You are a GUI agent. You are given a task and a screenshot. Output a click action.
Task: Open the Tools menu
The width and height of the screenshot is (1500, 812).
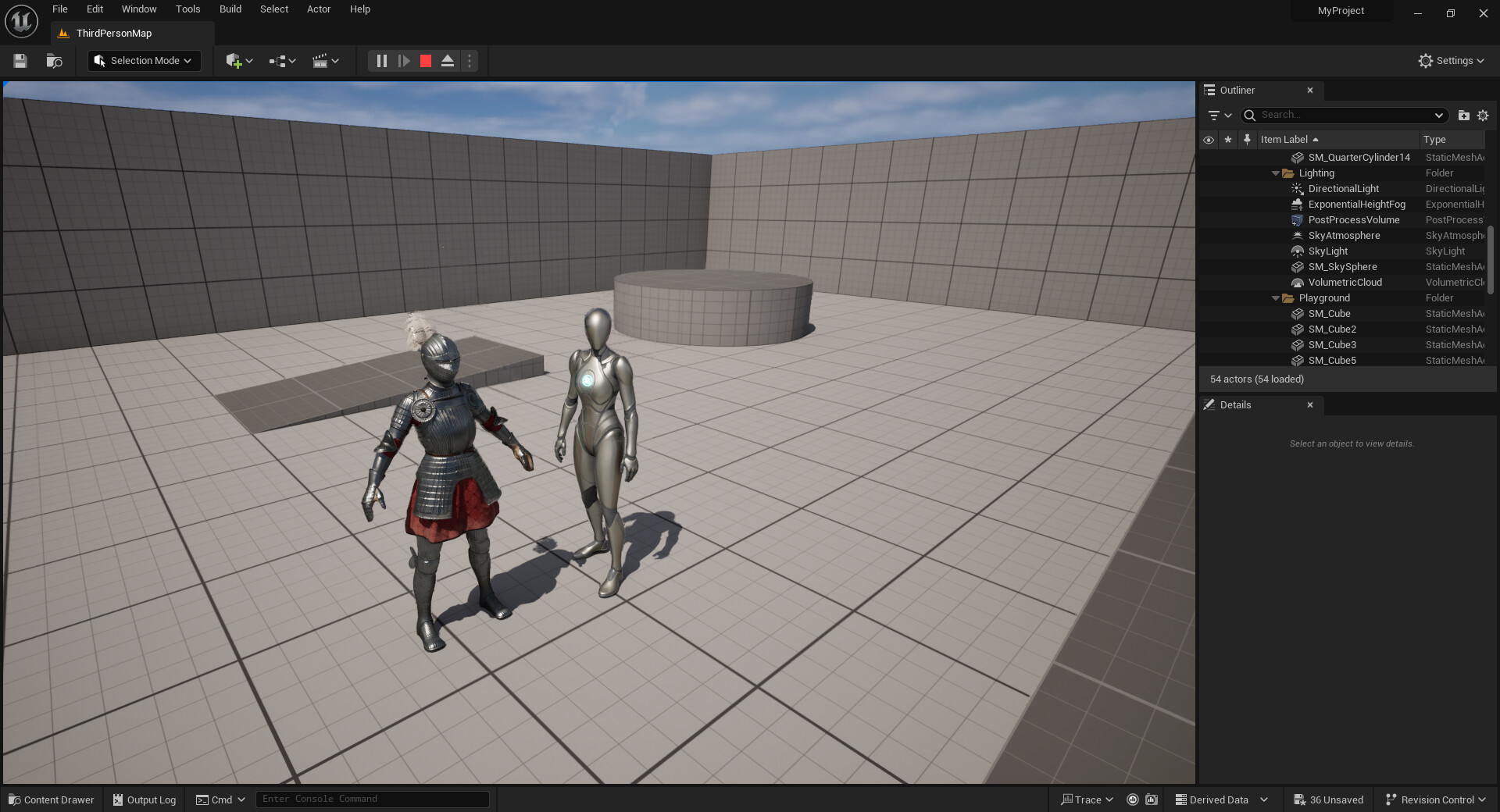(x=187, y=9)
